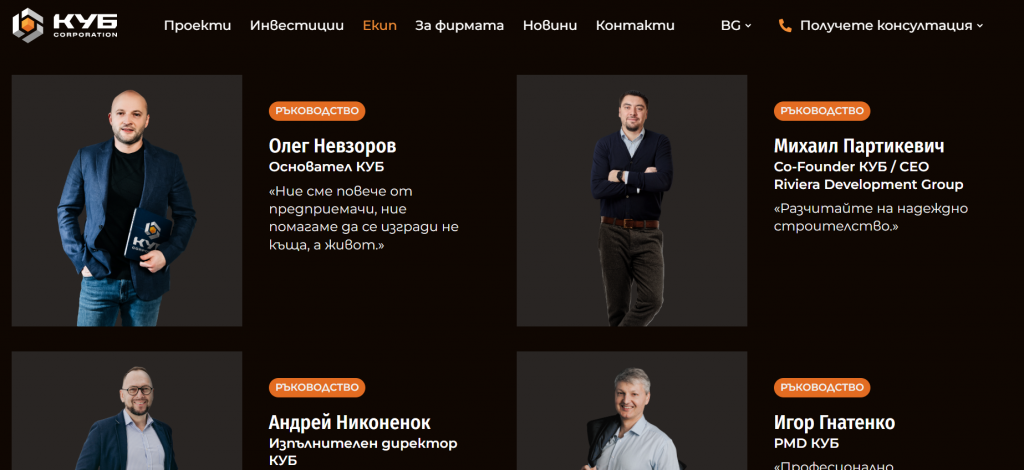Navigate to Контакти
This screenshot has height=470, width=1024.
[635, 26]
